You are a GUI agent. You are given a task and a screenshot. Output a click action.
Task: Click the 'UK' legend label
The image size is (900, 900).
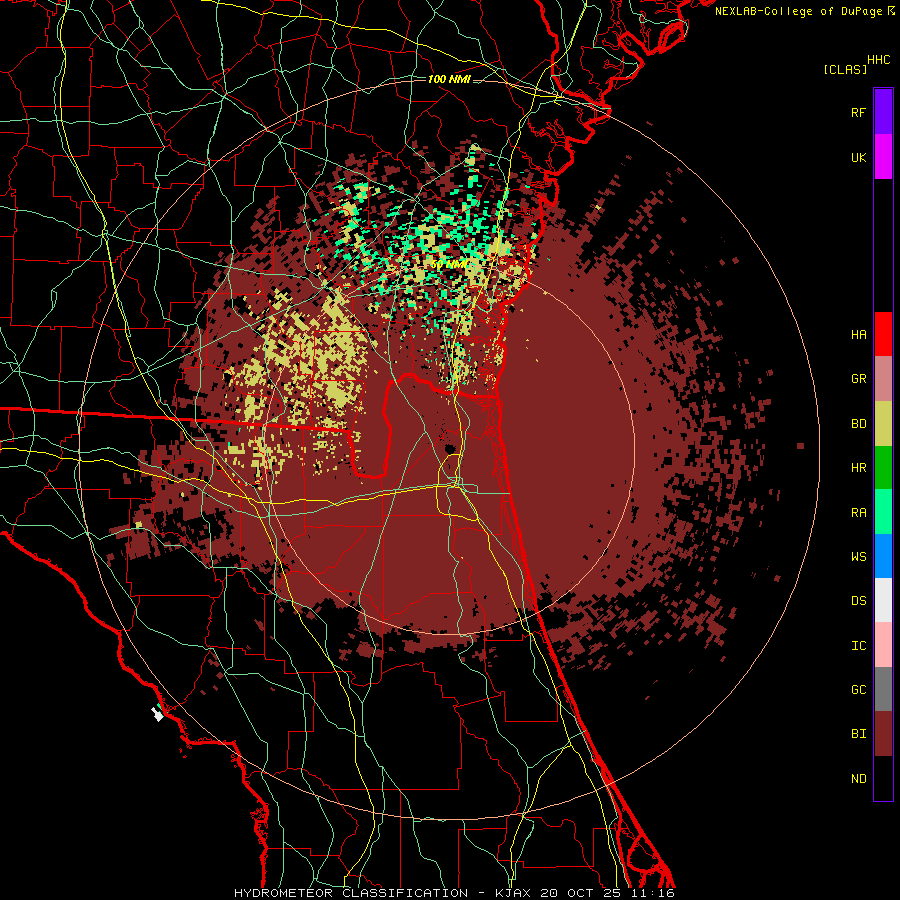tap(858, 157)
